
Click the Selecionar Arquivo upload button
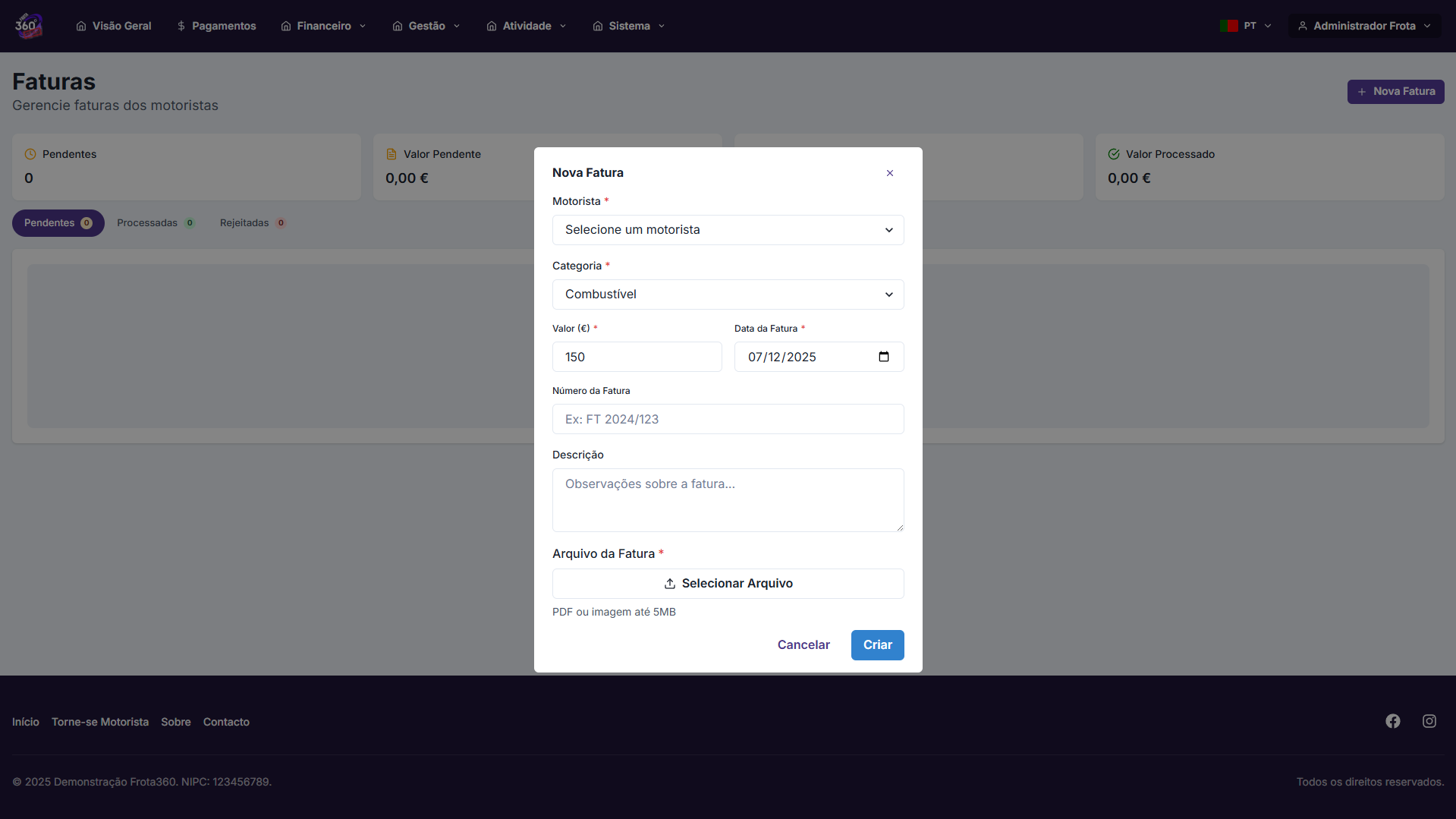coord(728,584)
